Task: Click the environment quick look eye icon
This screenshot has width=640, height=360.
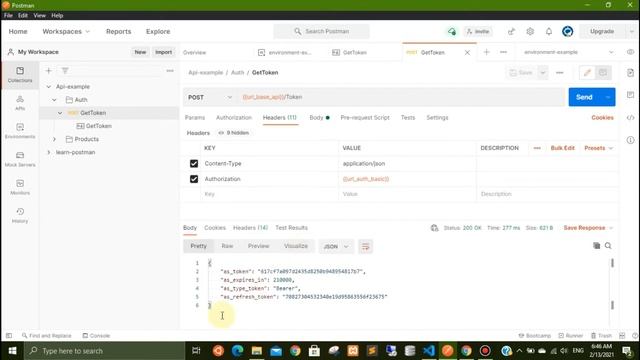Action: (631, 52)
